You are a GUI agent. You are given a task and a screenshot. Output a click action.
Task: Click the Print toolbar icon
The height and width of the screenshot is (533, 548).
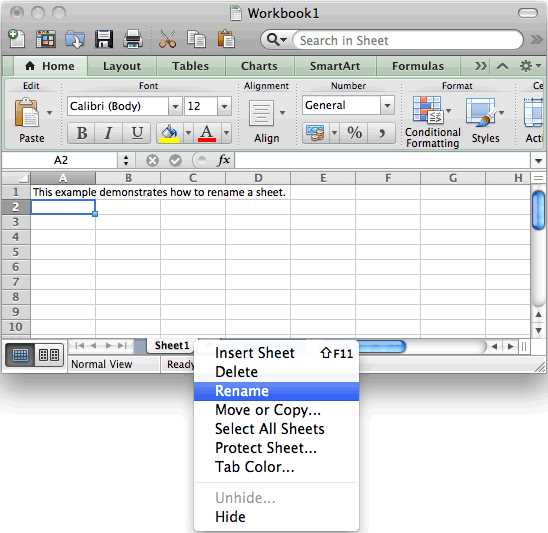coord(133,39)
